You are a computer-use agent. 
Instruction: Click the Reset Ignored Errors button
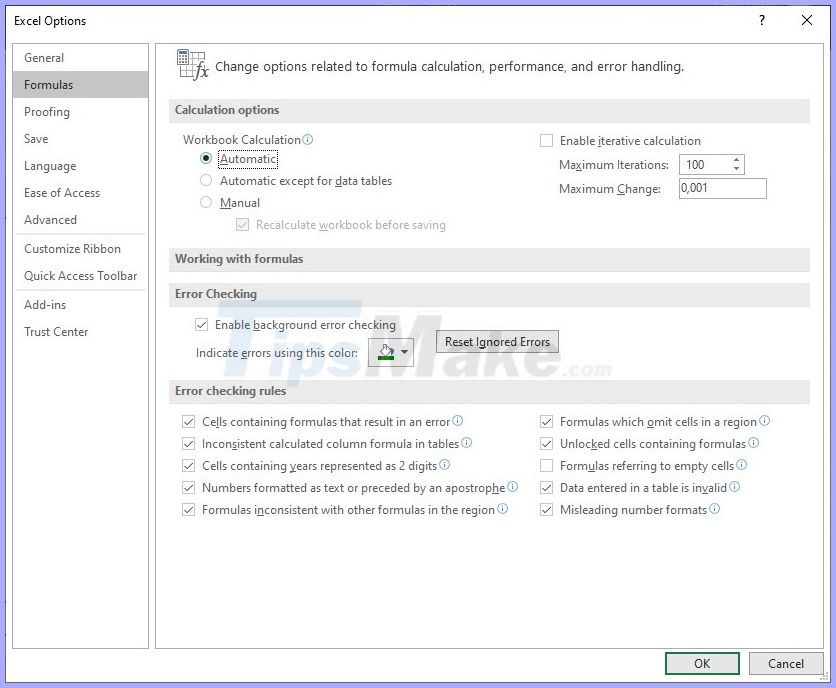tap(497, 341)
